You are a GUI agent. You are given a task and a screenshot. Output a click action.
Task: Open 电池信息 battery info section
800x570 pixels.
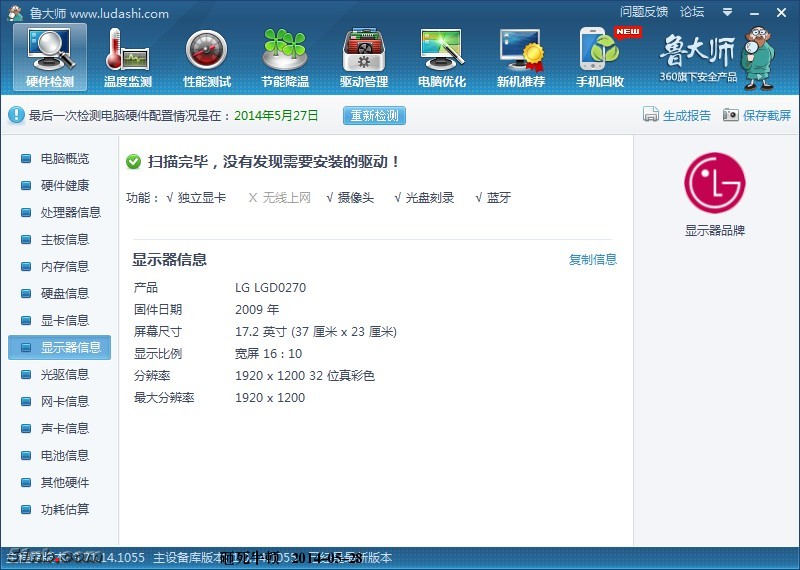tap(64, 456)
